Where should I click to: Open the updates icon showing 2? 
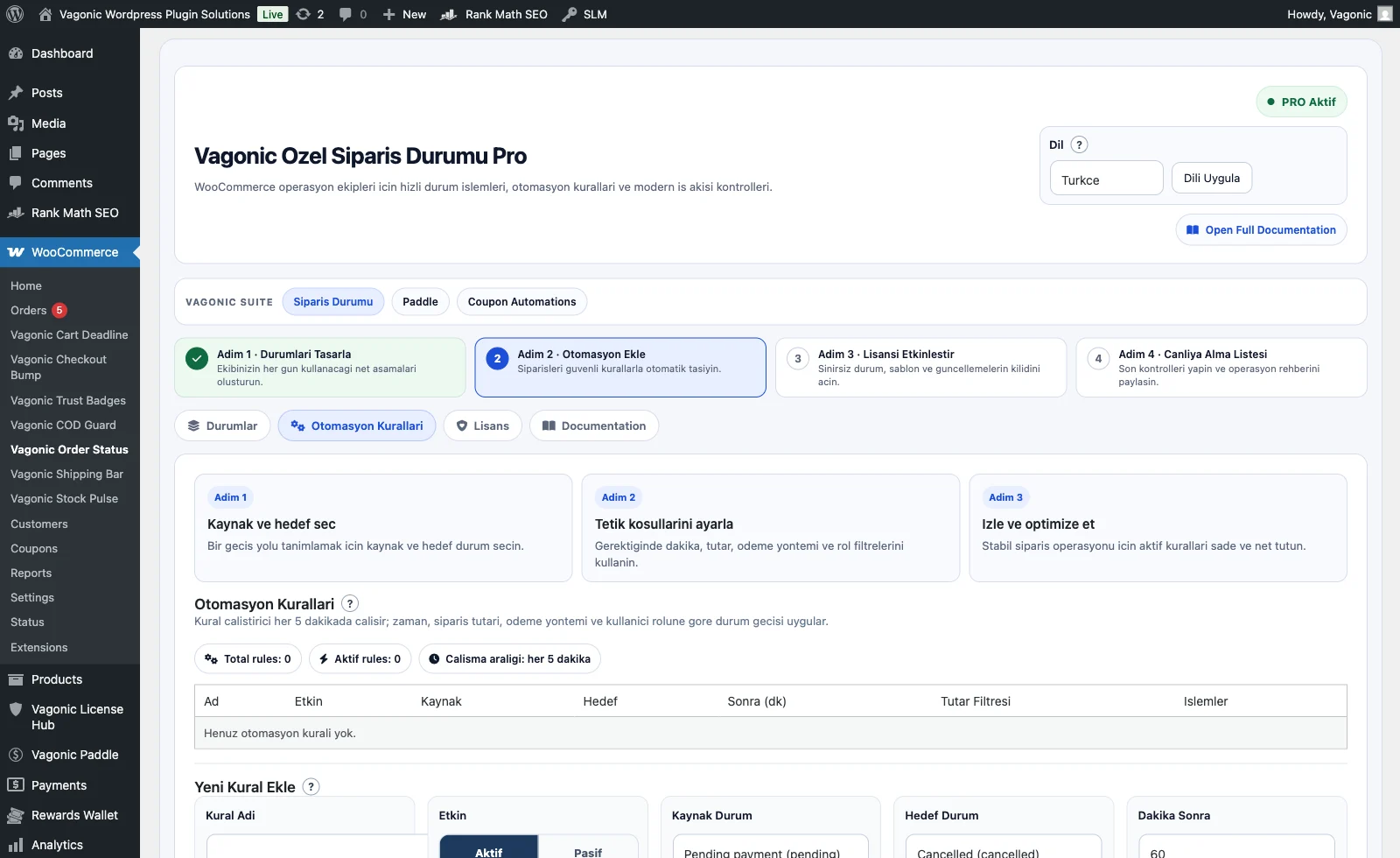310,14
